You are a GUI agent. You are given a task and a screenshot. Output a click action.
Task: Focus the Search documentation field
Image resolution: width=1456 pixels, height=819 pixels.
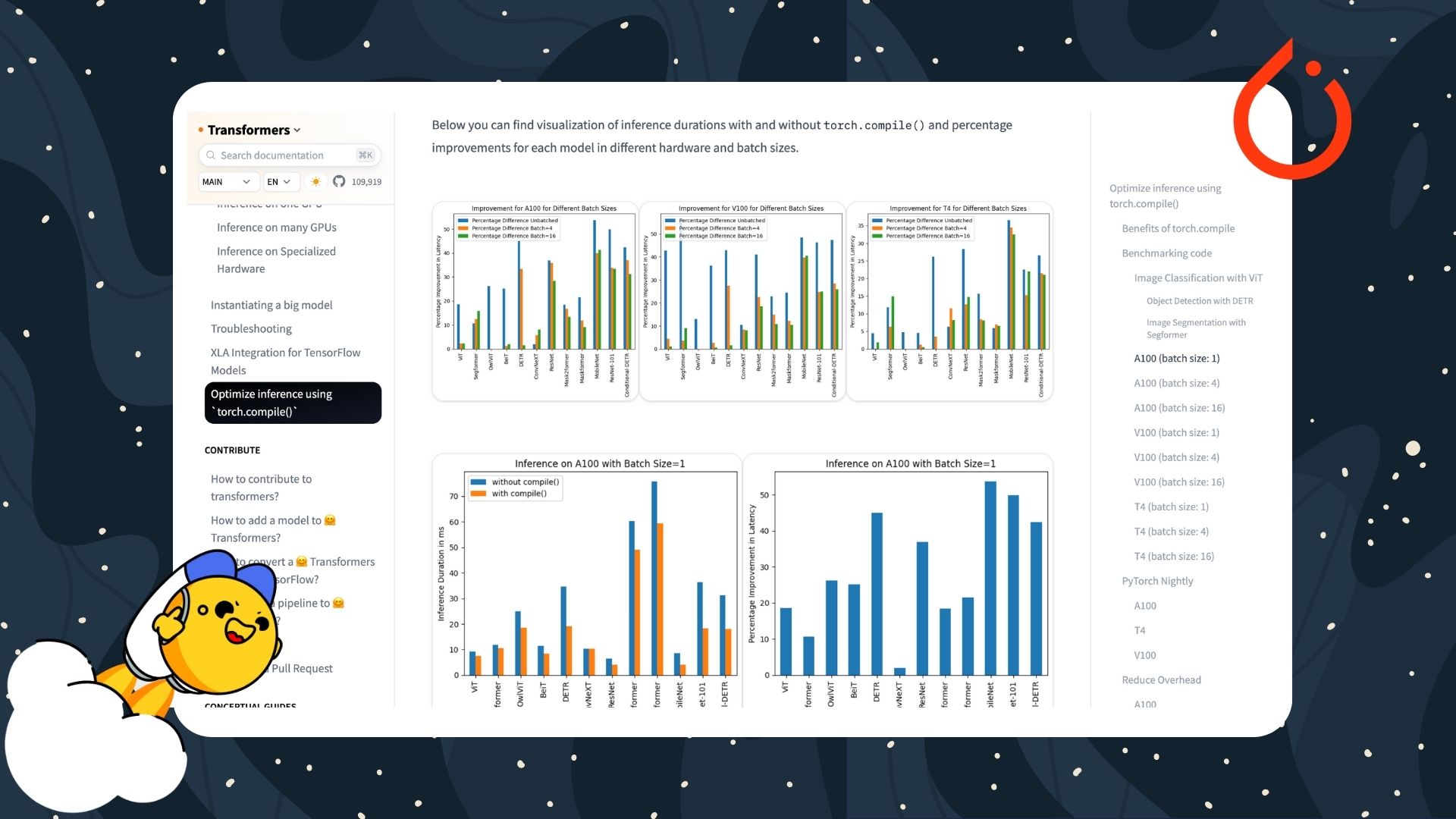coord(290,155)
